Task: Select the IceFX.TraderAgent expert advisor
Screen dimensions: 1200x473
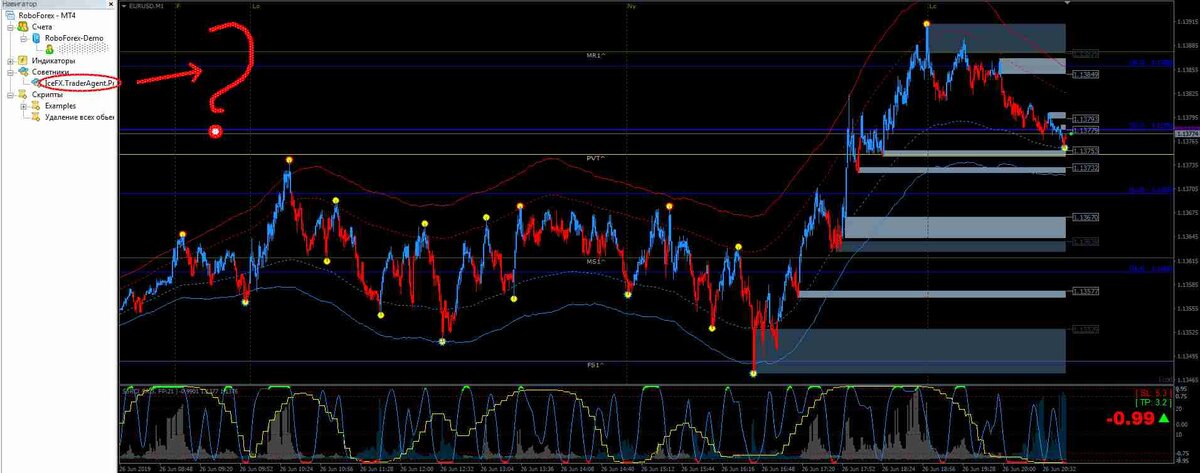Action: coord(80,83)
